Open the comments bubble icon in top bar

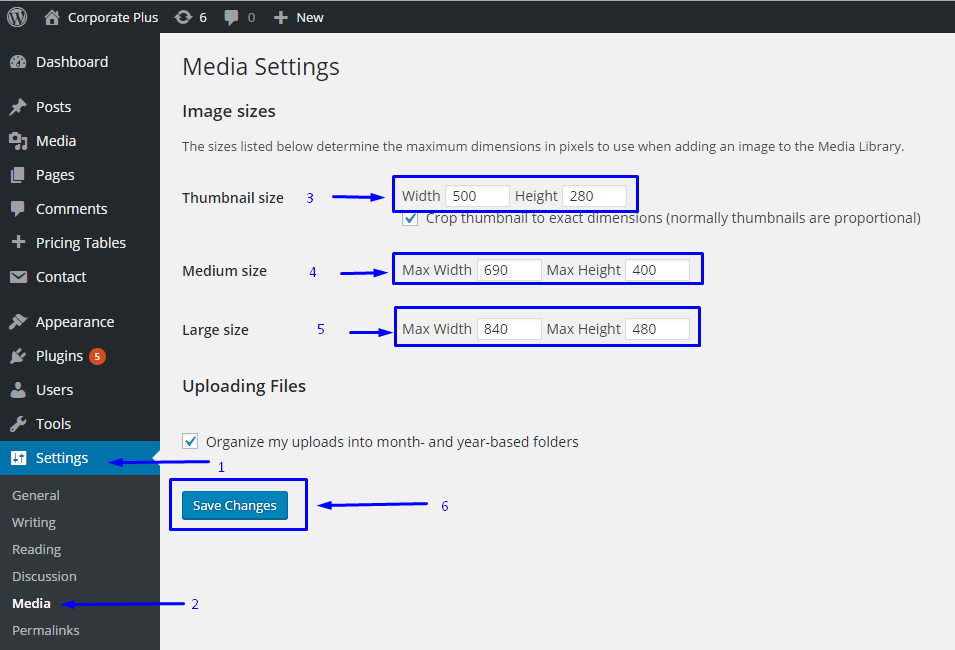coord(231,18)
